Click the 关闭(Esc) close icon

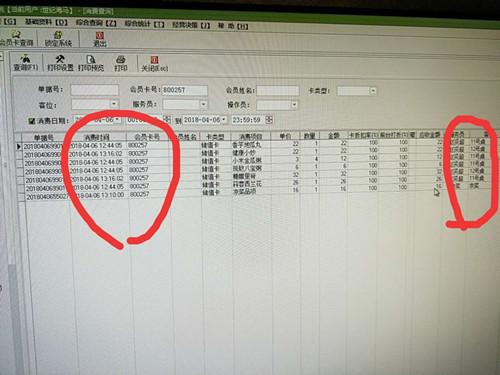coord(154,64)
